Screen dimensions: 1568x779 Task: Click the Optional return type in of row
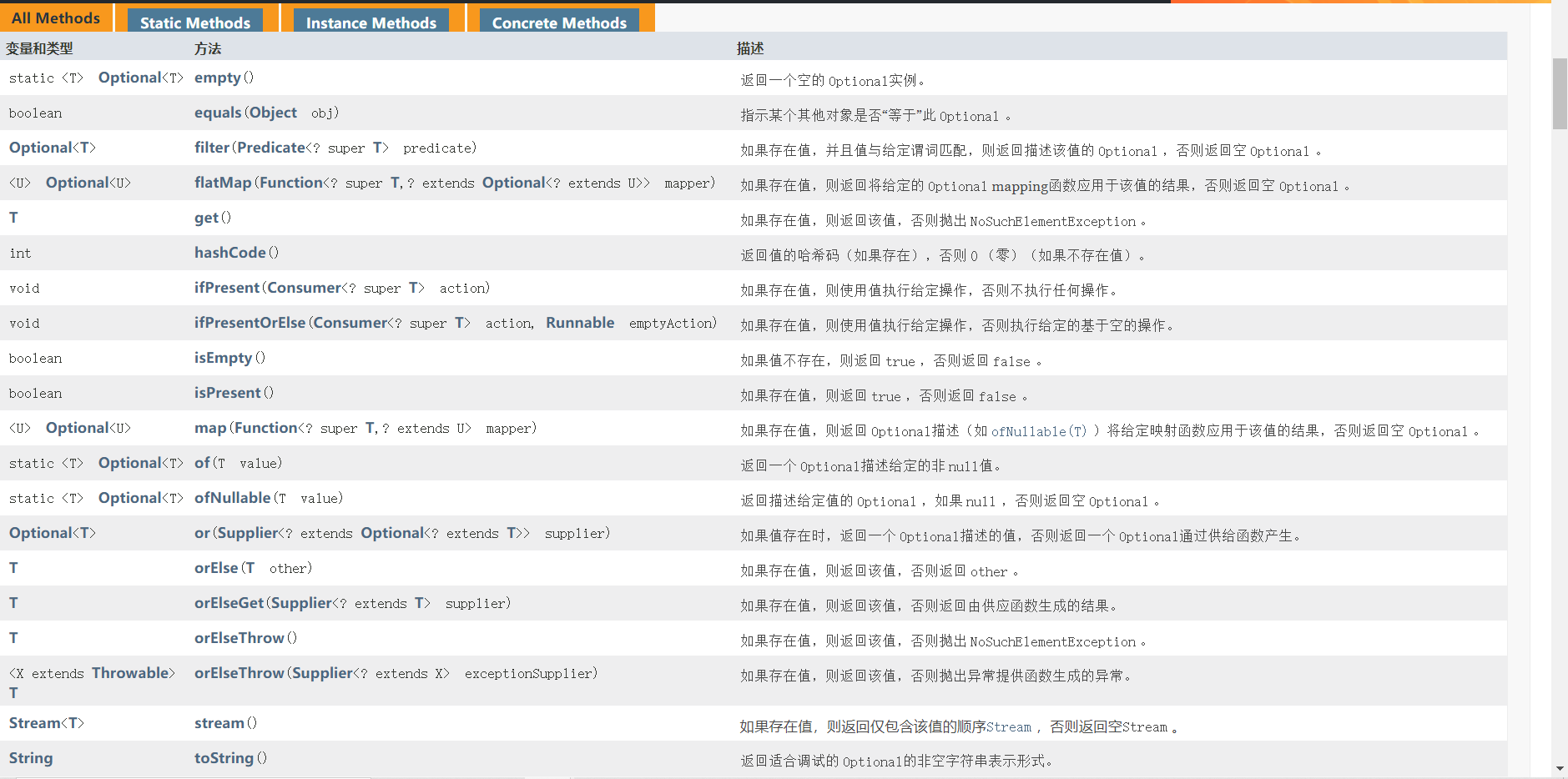click(x=130, y=463)
